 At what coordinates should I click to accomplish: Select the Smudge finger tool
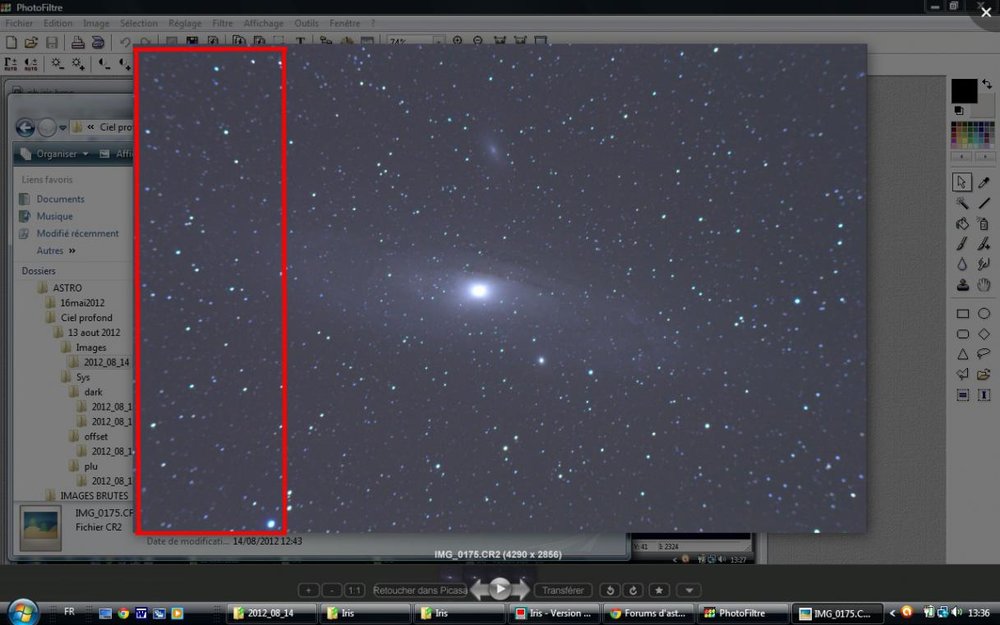pyautogui.click(x=984, y=264)
